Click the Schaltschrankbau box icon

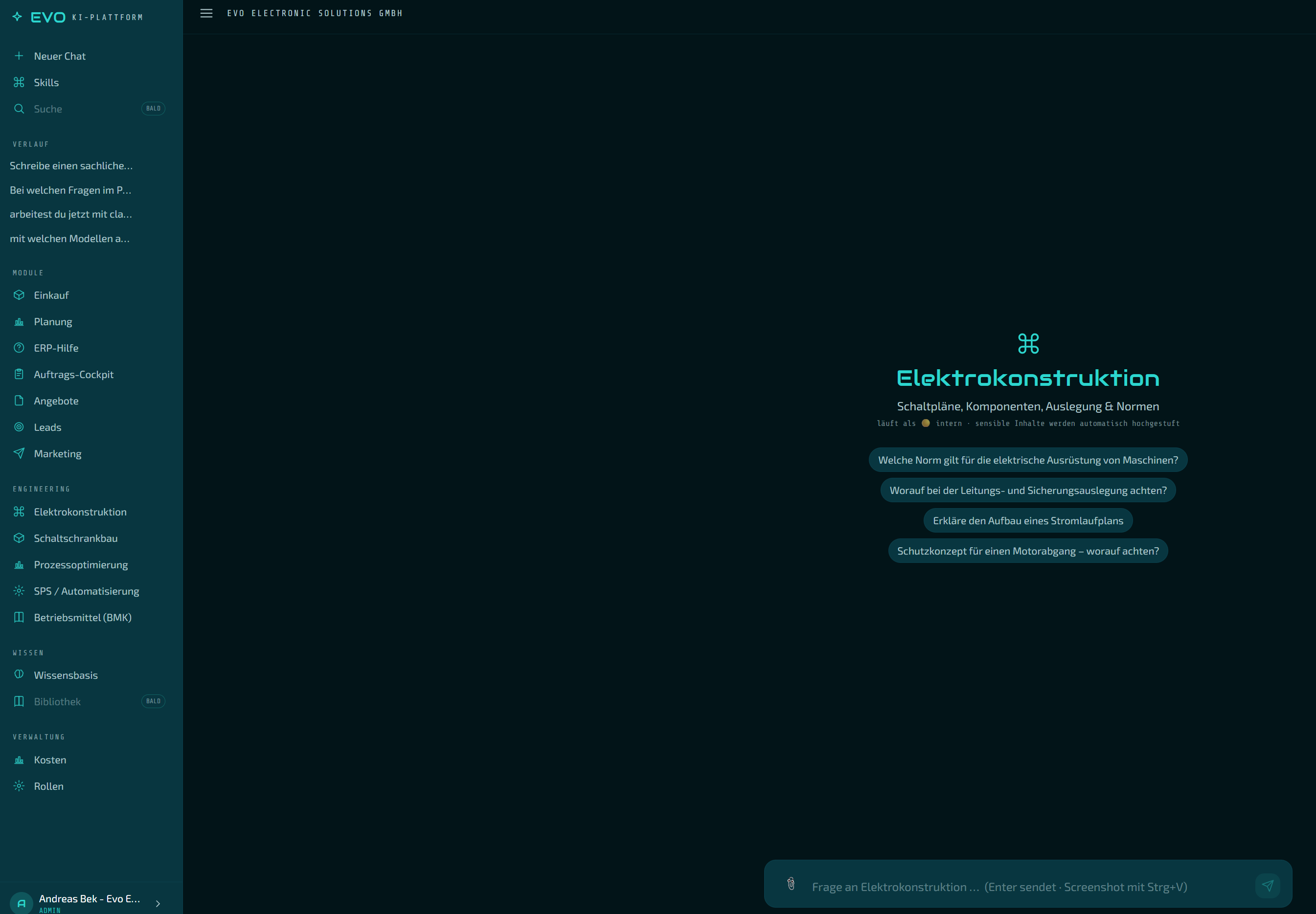[x=19, y=538]
